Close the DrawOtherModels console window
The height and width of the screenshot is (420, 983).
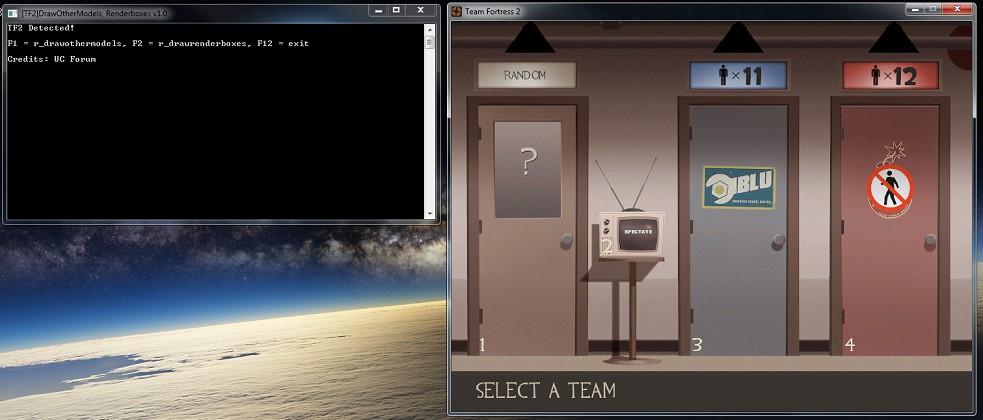click(421, 11)
